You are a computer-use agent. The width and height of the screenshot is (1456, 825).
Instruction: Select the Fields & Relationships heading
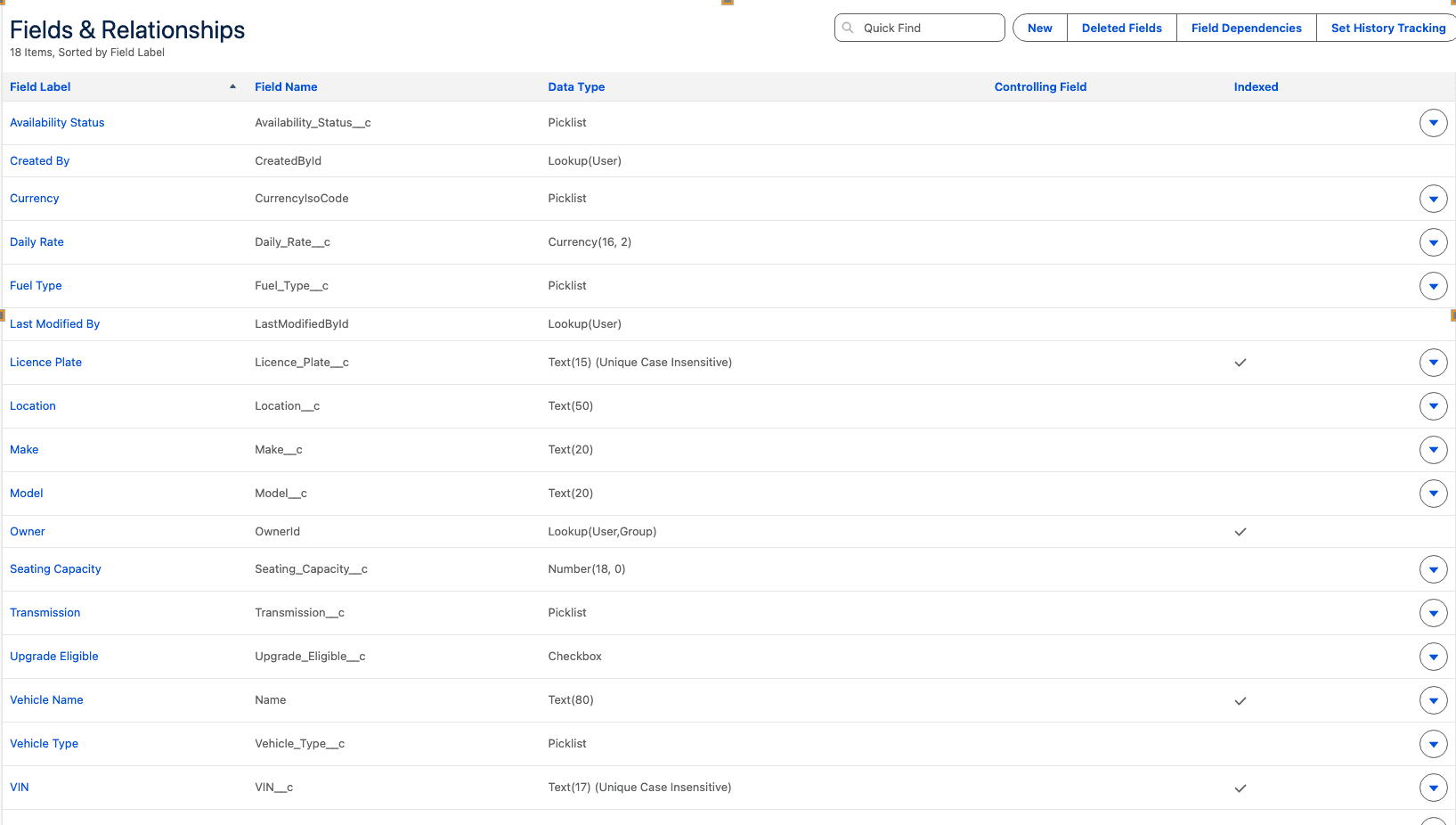tap(127, 29)
